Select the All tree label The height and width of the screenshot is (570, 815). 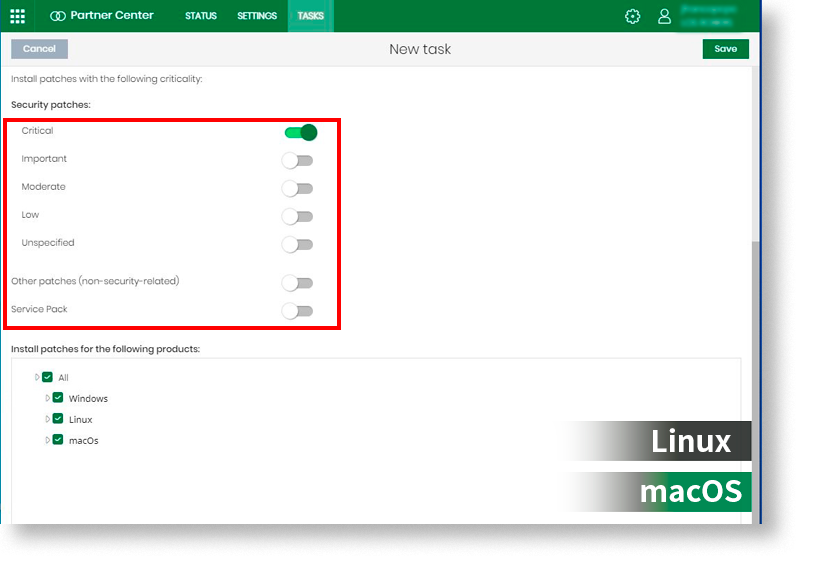63,378
